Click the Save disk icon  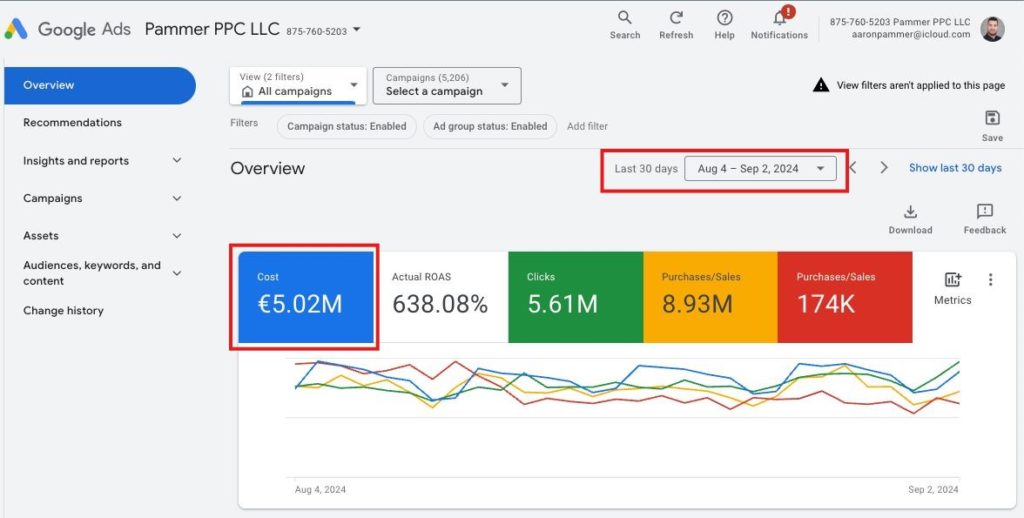pos(992,119)
